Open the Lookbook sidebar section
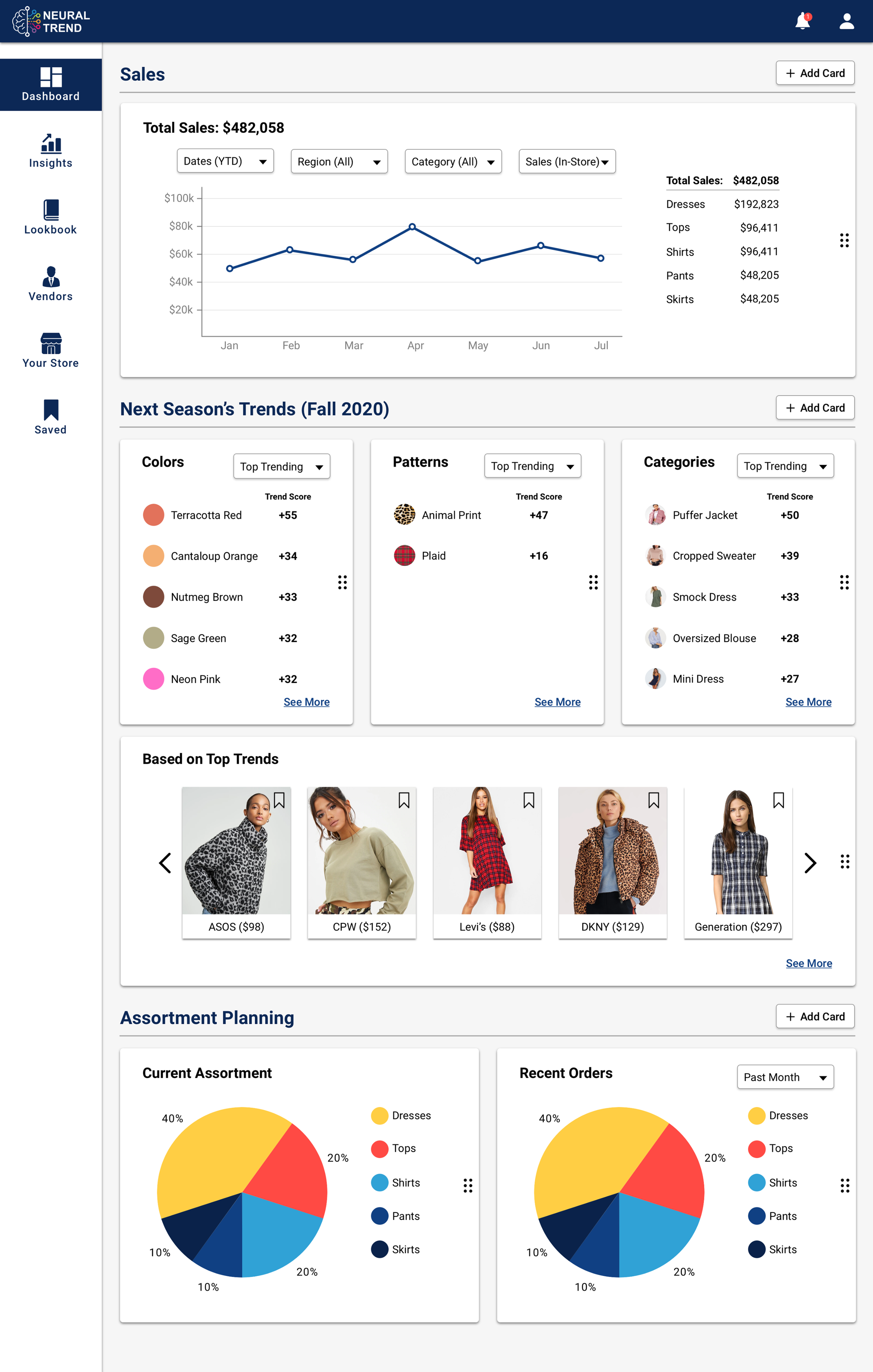The height and width of the screenshot is (1372, 873). tap(51, 217)
